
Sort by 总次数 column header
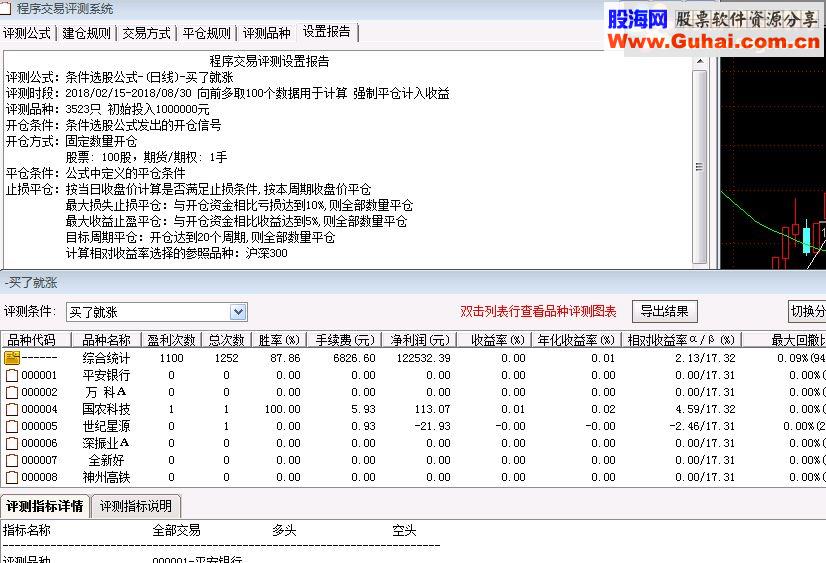227,340
